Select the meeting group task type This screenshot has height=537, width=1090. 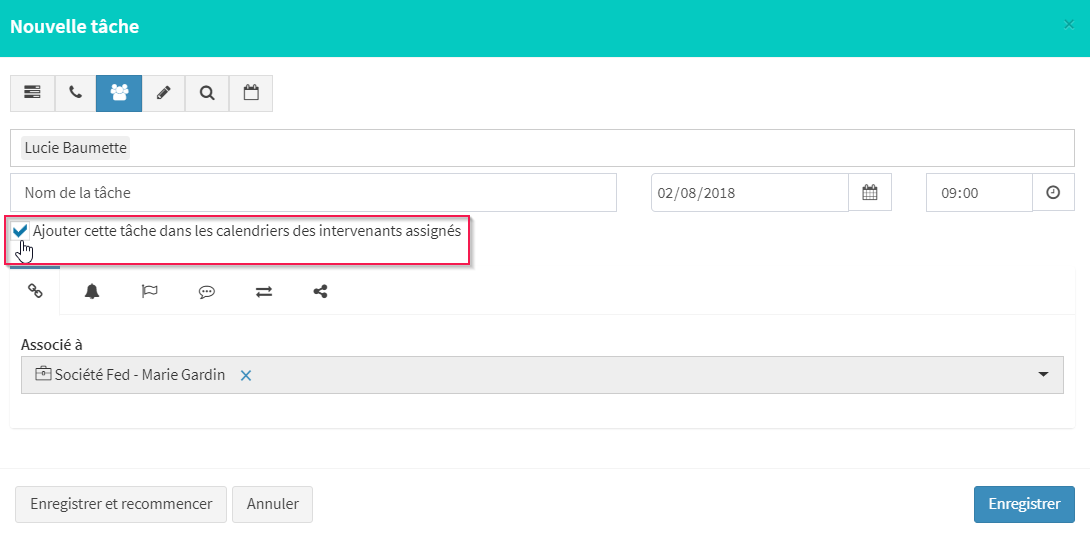click(119, 93)
